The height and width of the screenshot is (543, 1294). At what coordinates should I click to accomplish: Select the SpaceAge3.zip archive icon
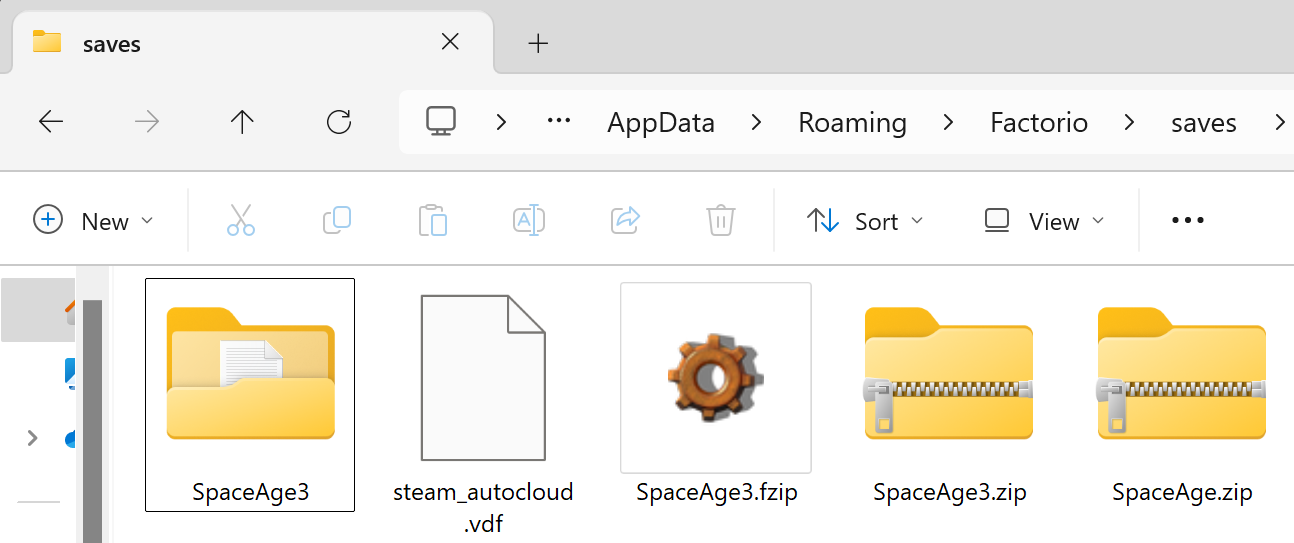point(948,373)
